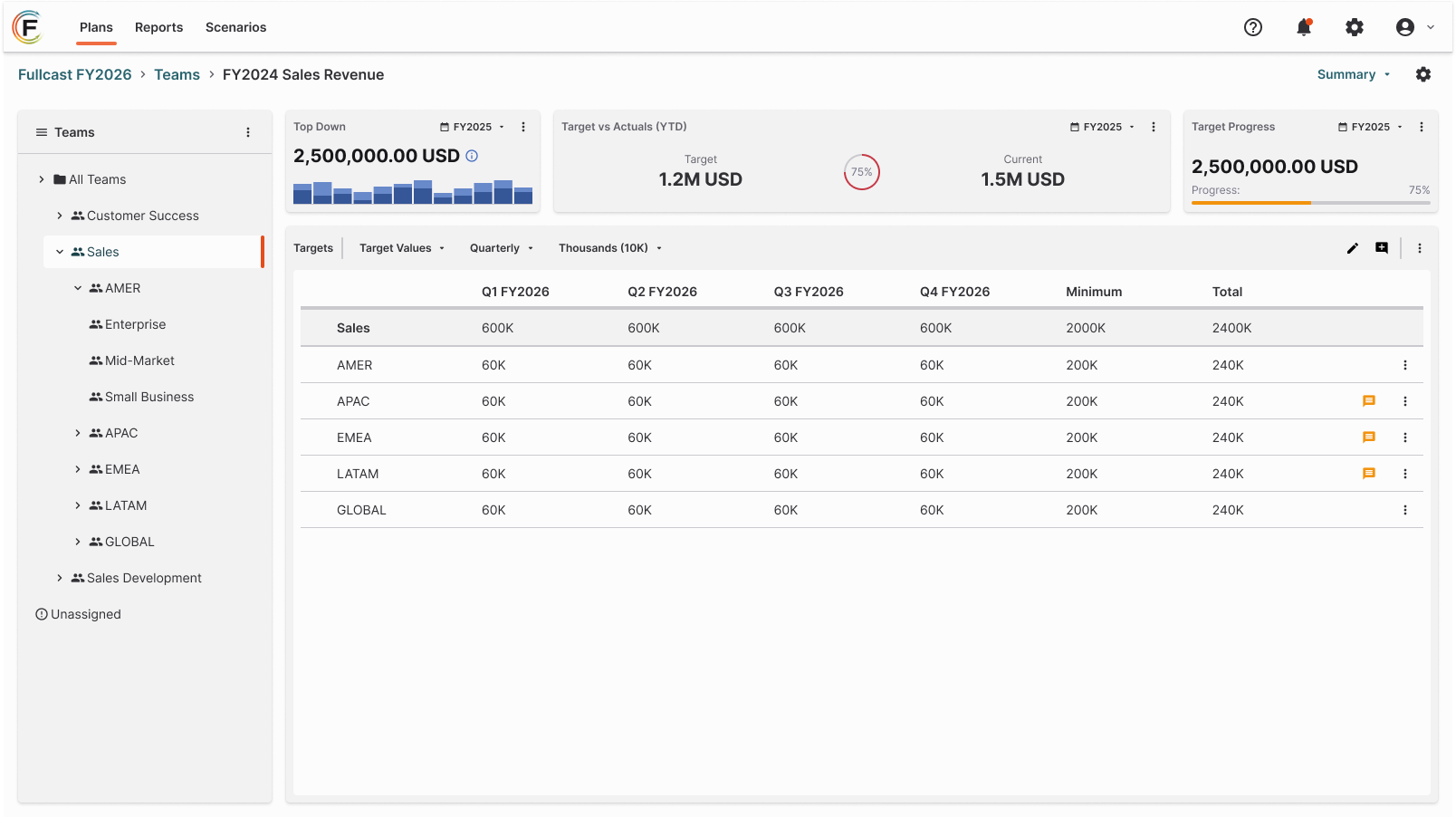Open Target Values dropdown
The width and height of the screenshot is (1456, 817).
tap(402, 248)
